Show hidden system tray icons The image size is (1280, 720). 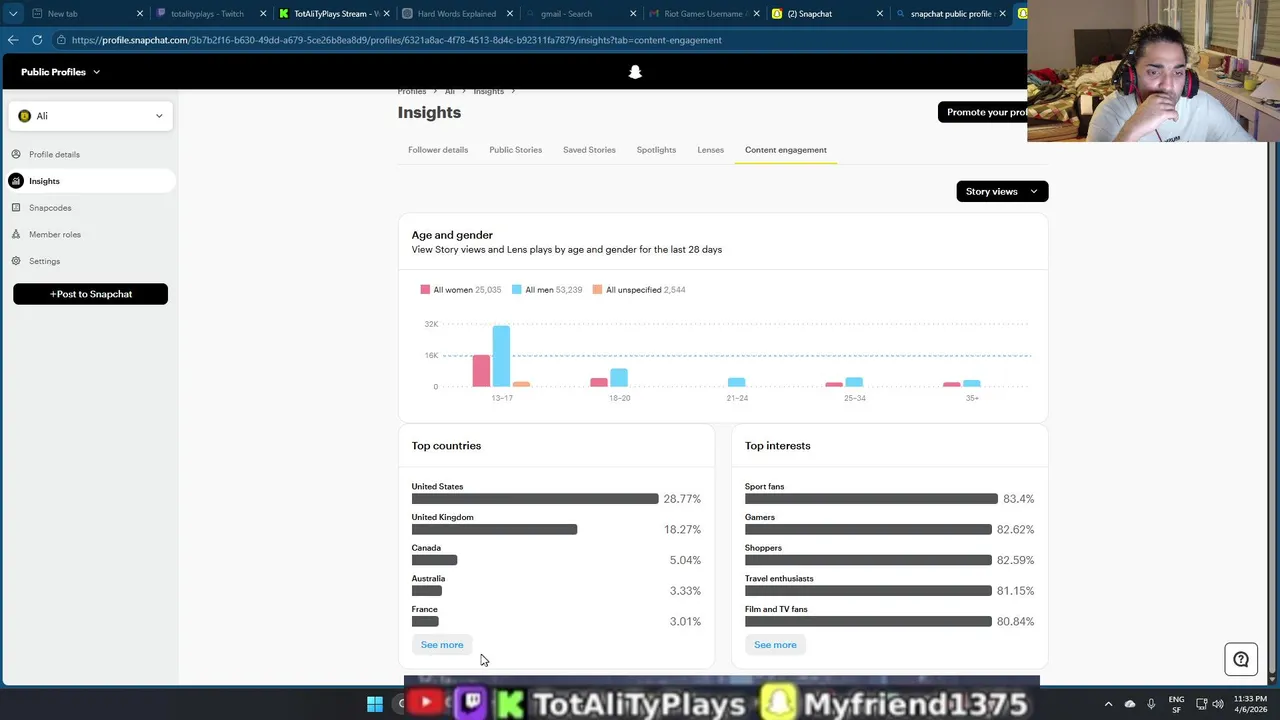coord(1108,704)
